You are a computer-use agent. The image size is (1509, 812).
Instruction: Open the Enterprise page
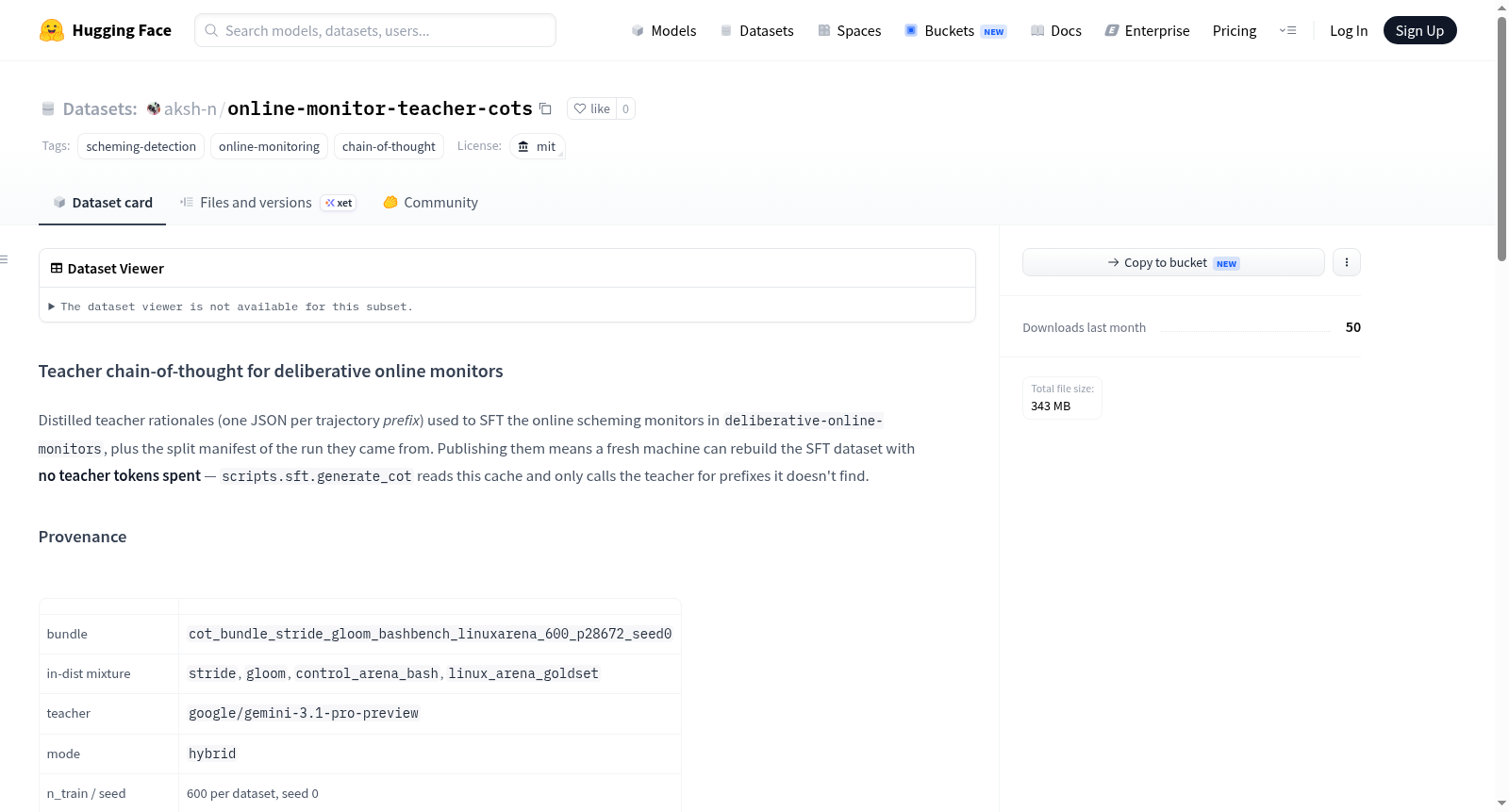click(x=1147, y=30)
